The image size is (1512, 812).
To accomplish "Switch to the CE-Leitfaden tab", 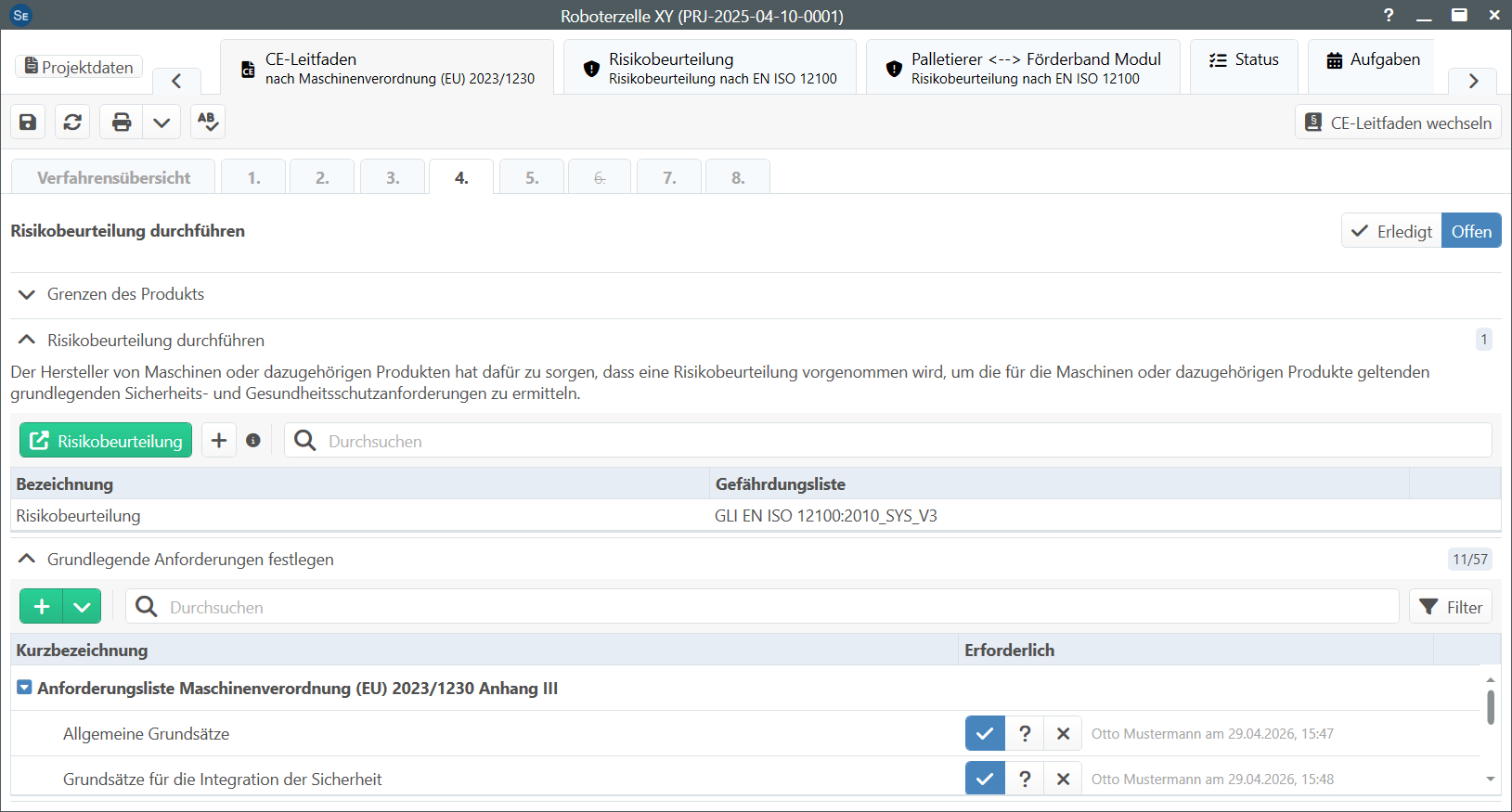I will [x=387, y=68].
